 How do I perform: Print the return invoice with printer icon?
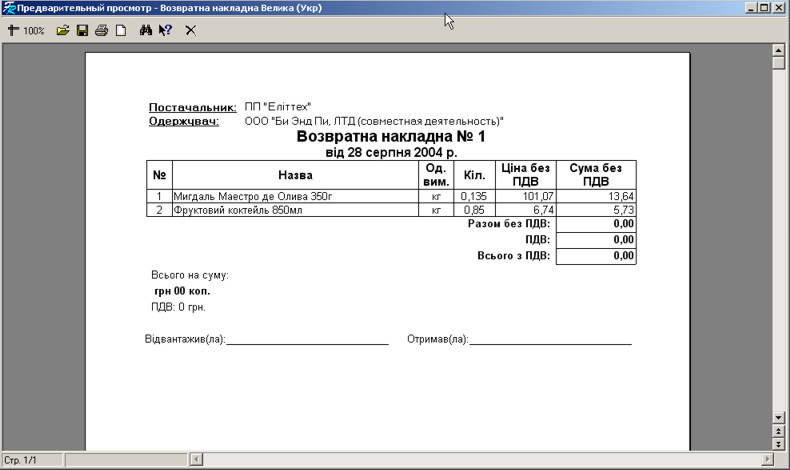point(101,31)
